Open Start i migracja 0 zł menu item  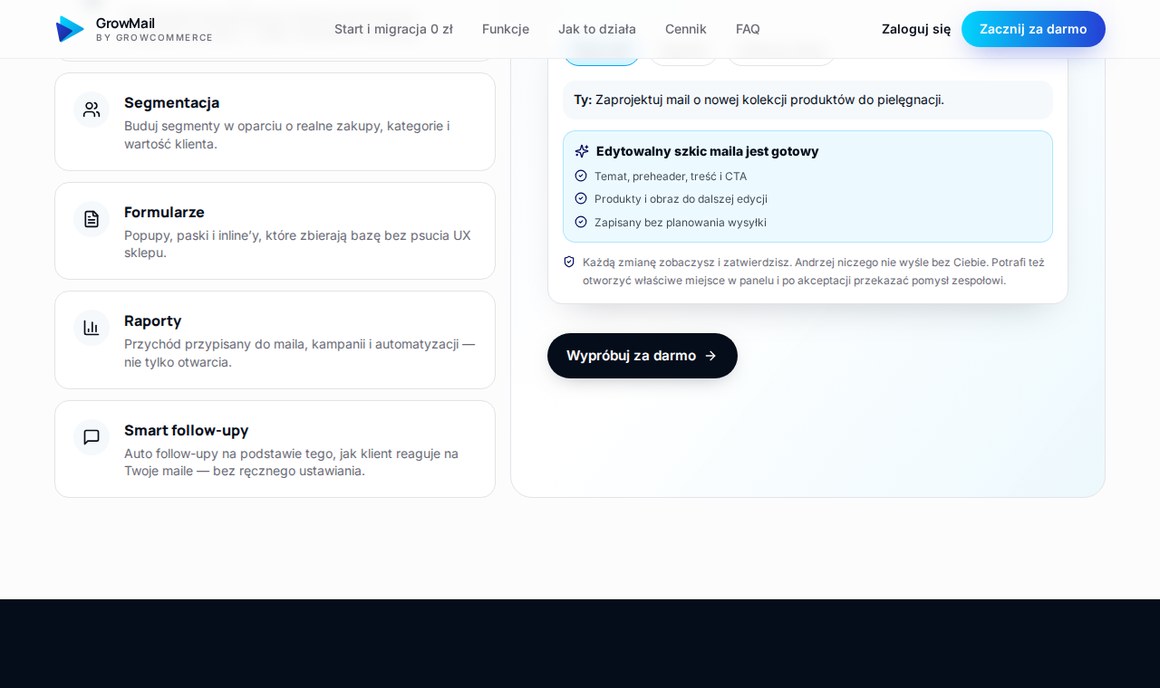tap(394, 29)
